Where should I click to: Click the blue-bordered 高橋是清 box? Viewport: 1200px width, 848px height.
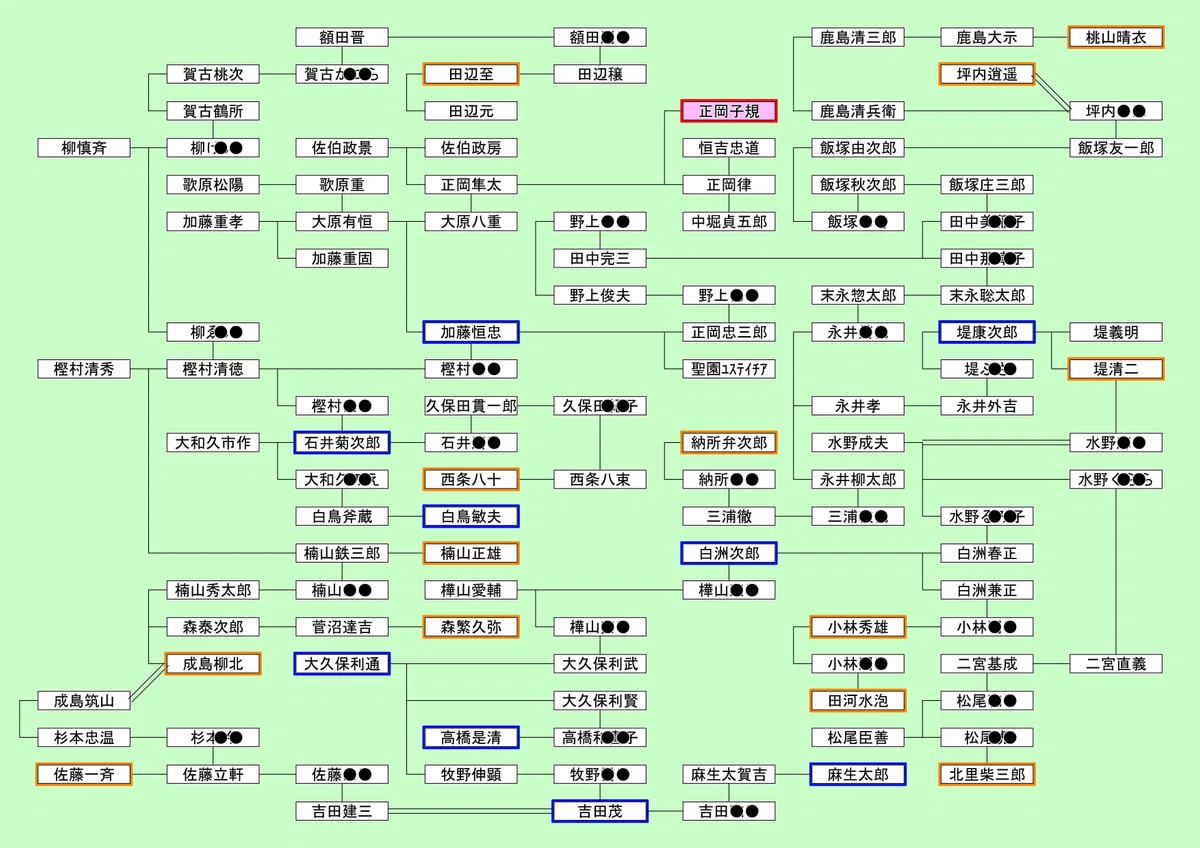[x=471, y=740]
